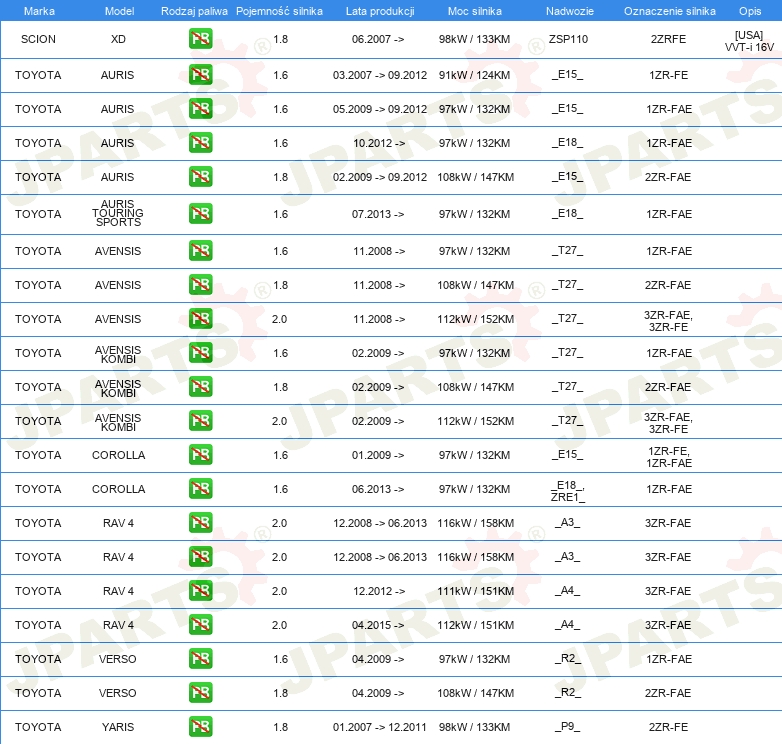Click the fuel icon for AURIS 10.2012 ->
The width and height of the screenshot is (782, 744).
(x=200, y=143)
